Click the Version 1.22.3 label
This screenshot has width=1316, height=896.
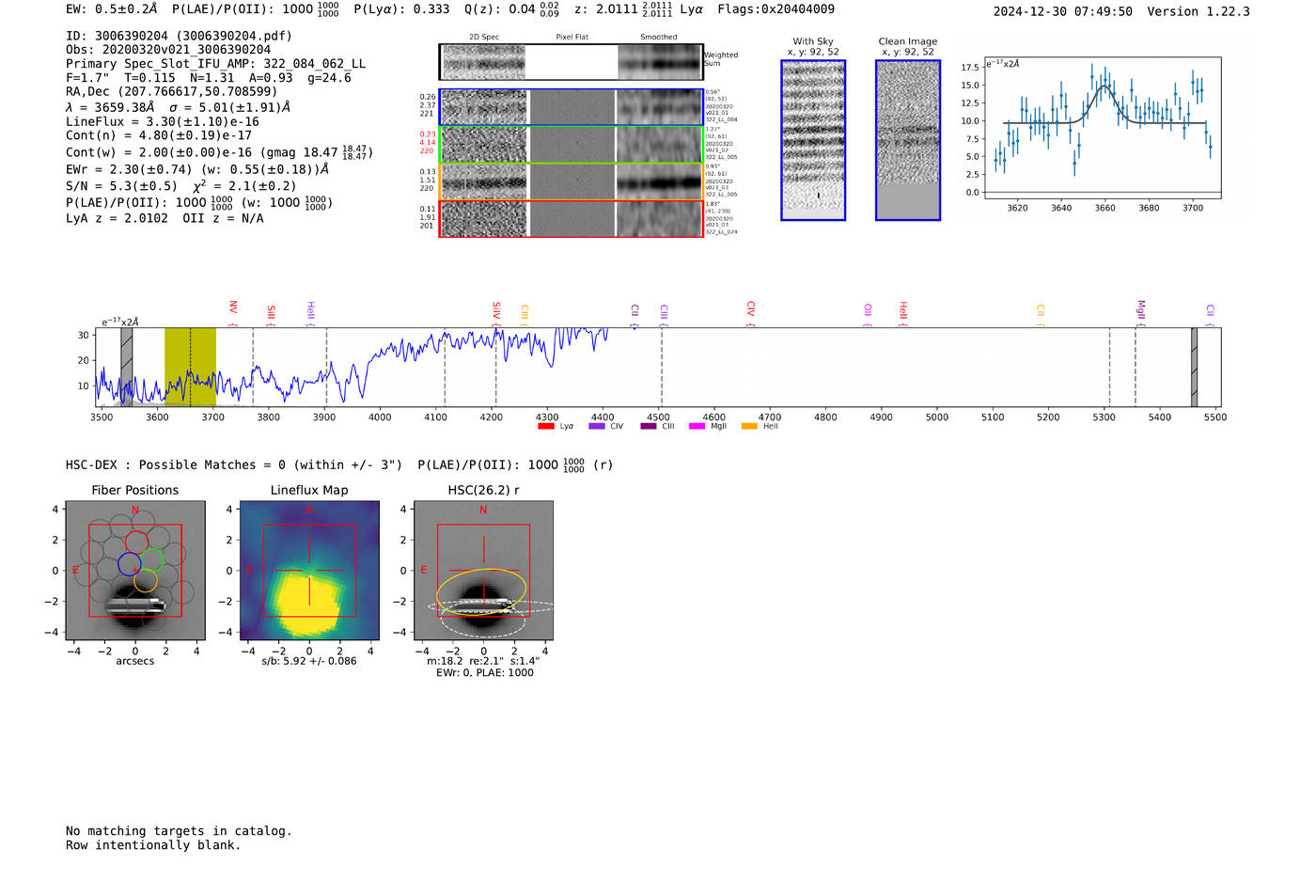coord(1198,11)
